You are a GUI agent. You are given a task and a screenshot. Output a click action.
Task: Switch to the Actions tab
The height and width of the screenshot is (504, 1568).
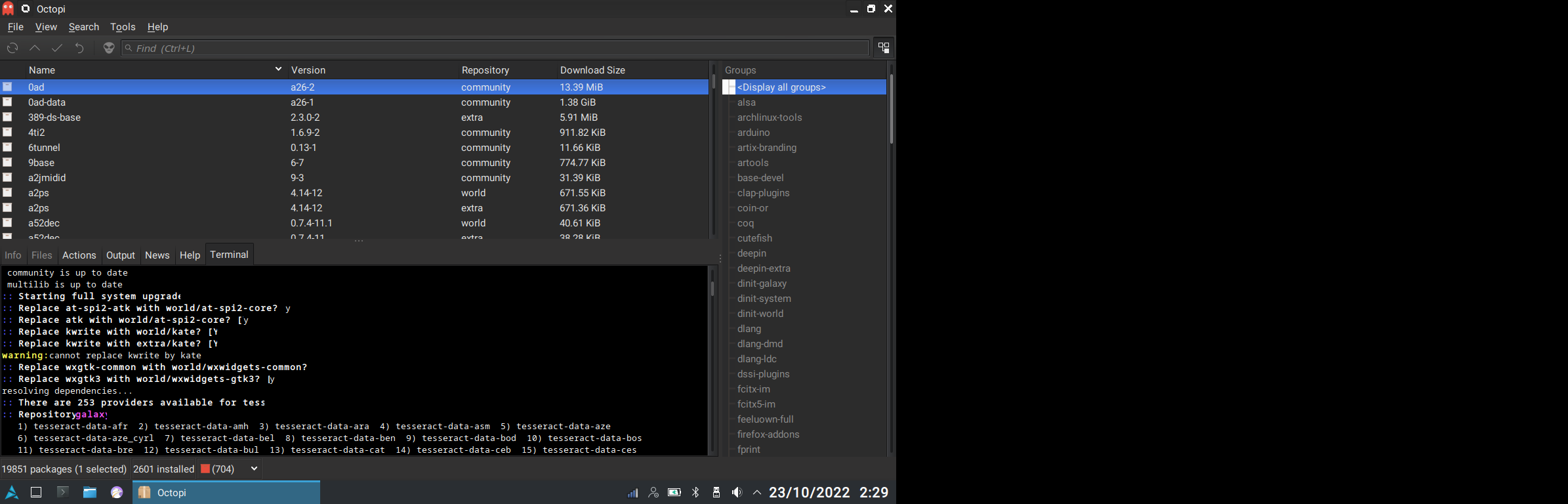pyautogui.click(x=79, y=255)
